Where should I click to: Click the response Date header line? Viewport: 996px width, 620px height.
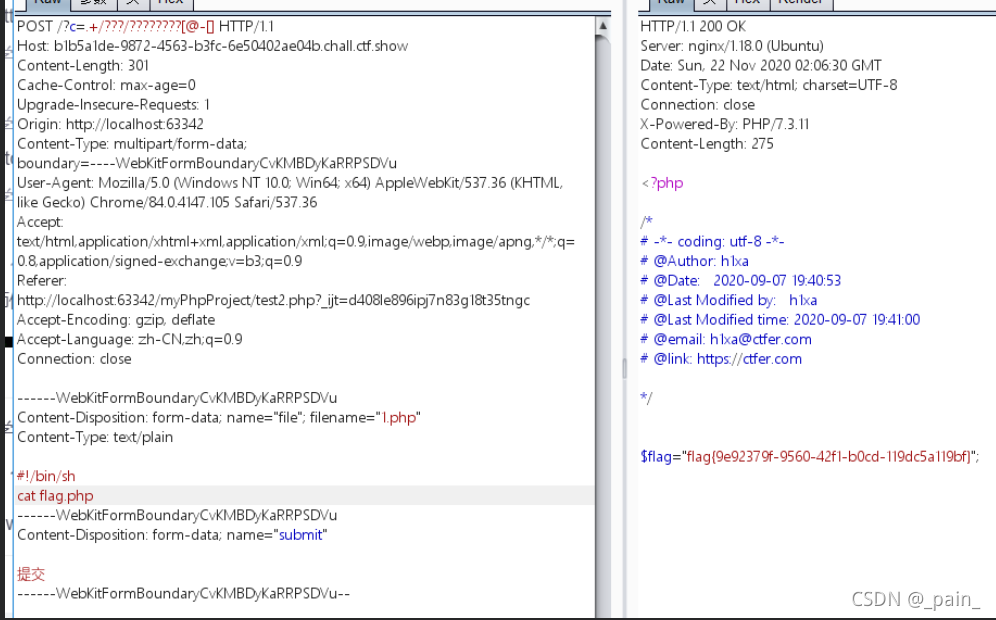[x=761, y=65]
